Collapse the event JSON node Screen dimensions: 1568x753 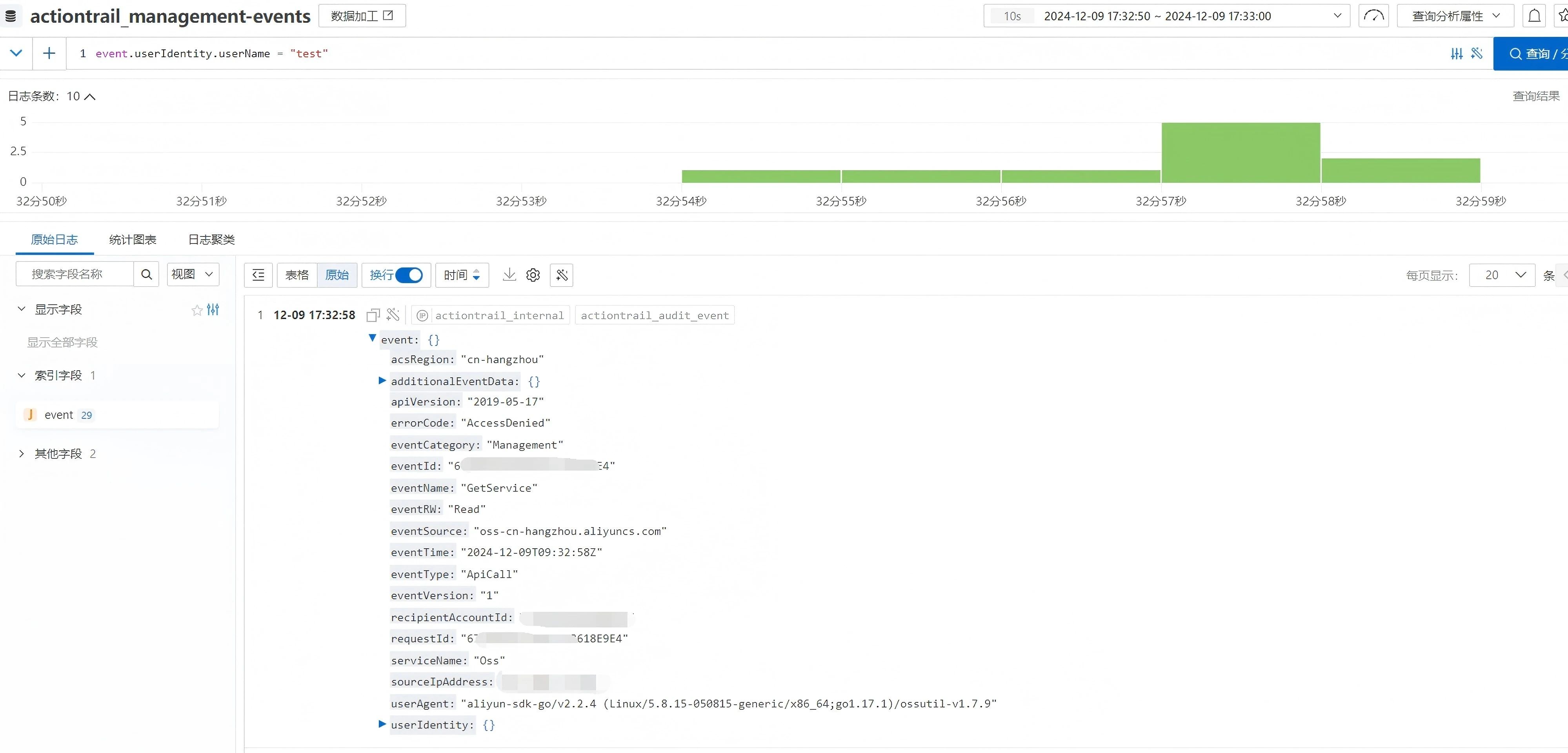tap(373, 338)
